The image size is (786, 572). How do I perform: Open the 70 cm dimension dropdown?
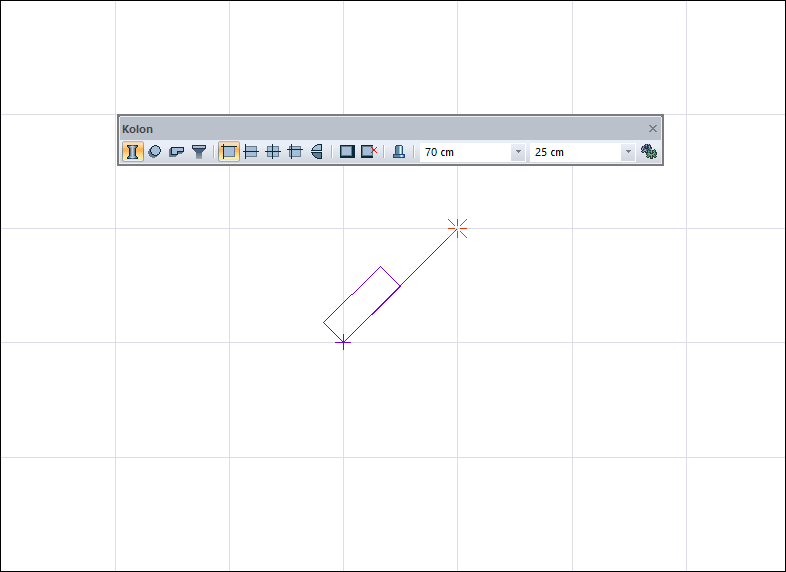[x=518, y=152]
